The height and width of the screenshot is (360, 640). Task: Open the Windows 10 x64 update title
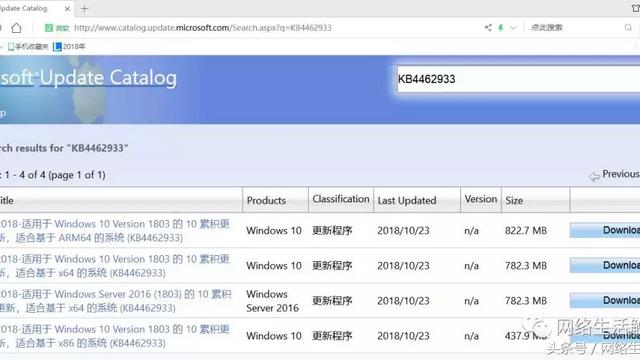[115, 266]
